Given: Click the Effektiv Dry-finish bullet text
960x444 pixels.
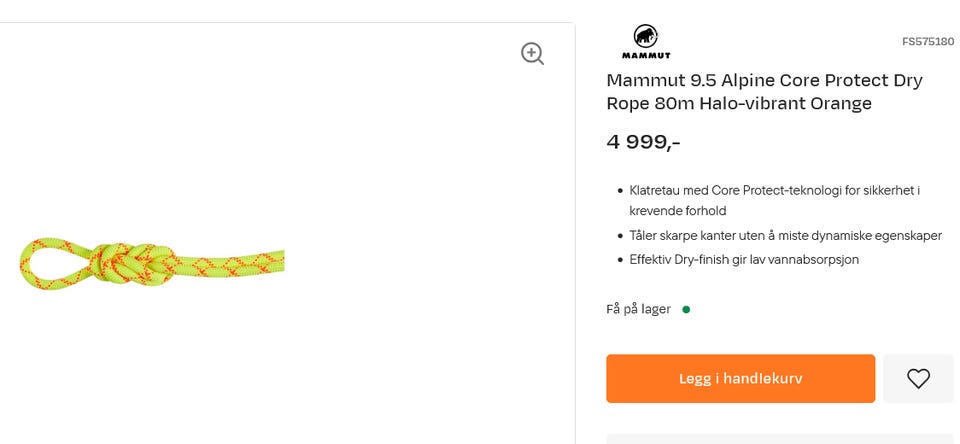Looking at the screenshot, I should click(x=744, y=260).
